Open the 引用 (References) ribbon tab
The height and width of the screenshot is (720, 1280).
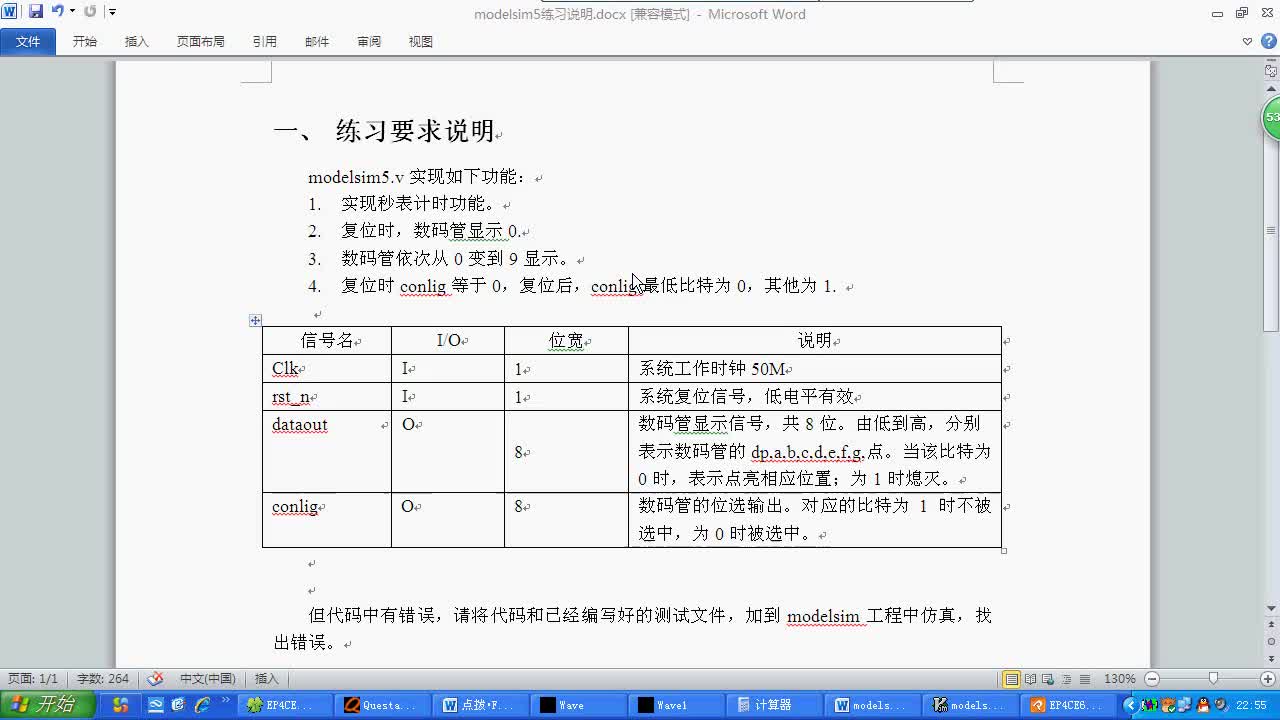tap(265, 41)
